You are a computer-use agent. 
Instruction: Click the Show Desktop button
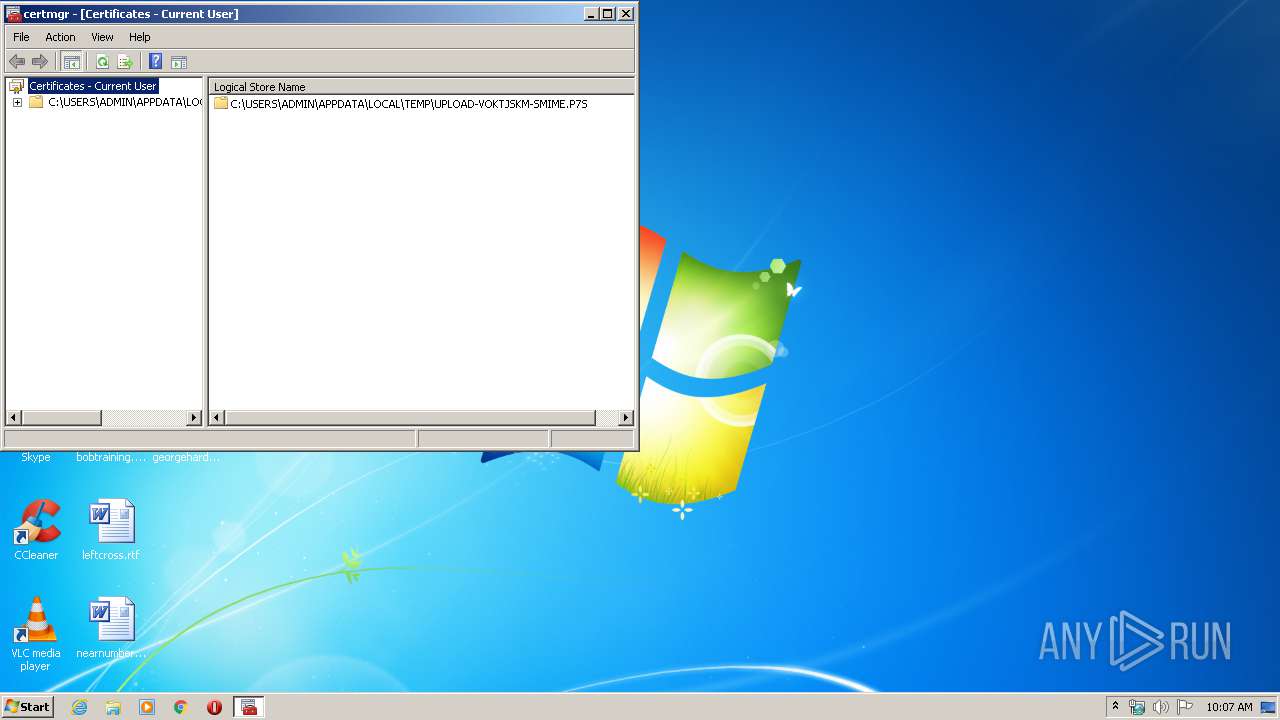click(x=1270, y=707)
